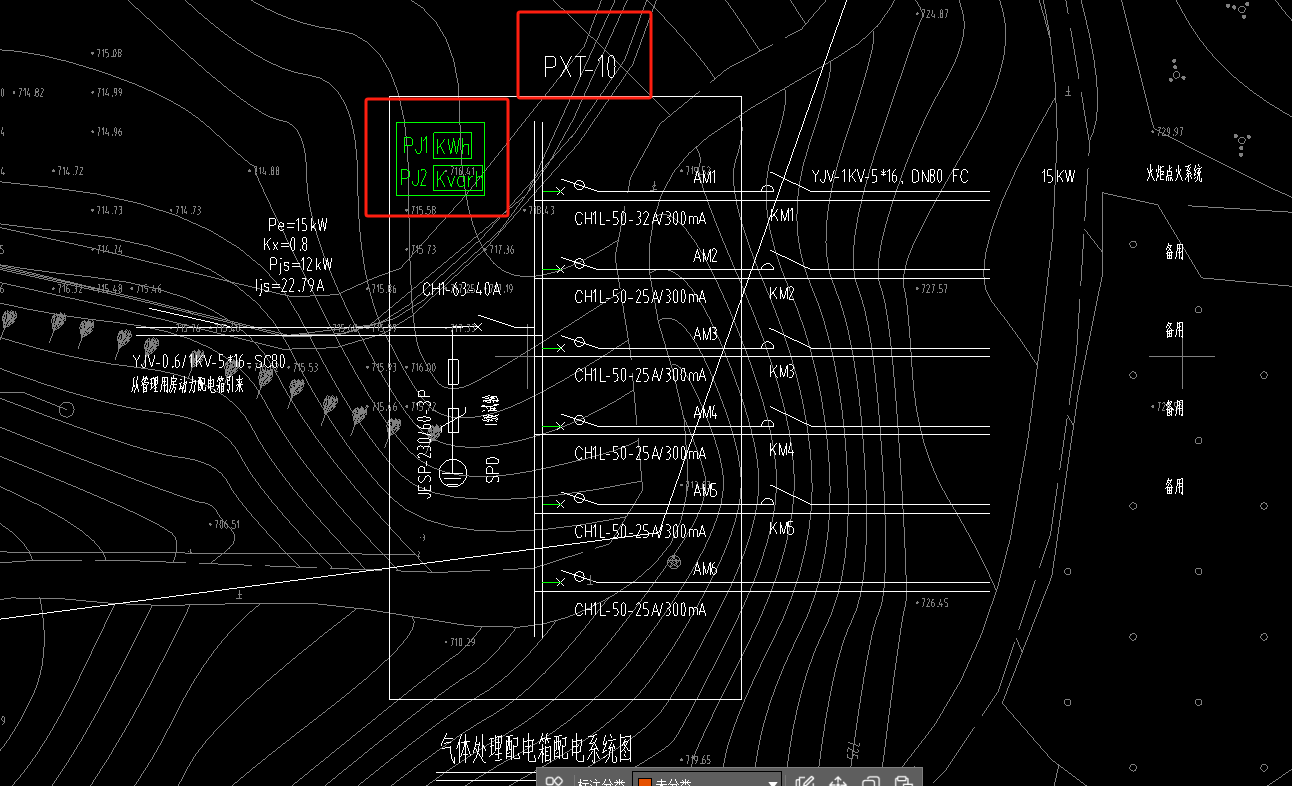Click the paste clipboard icon
1292x786 pixels.
[x=902, y=782]
